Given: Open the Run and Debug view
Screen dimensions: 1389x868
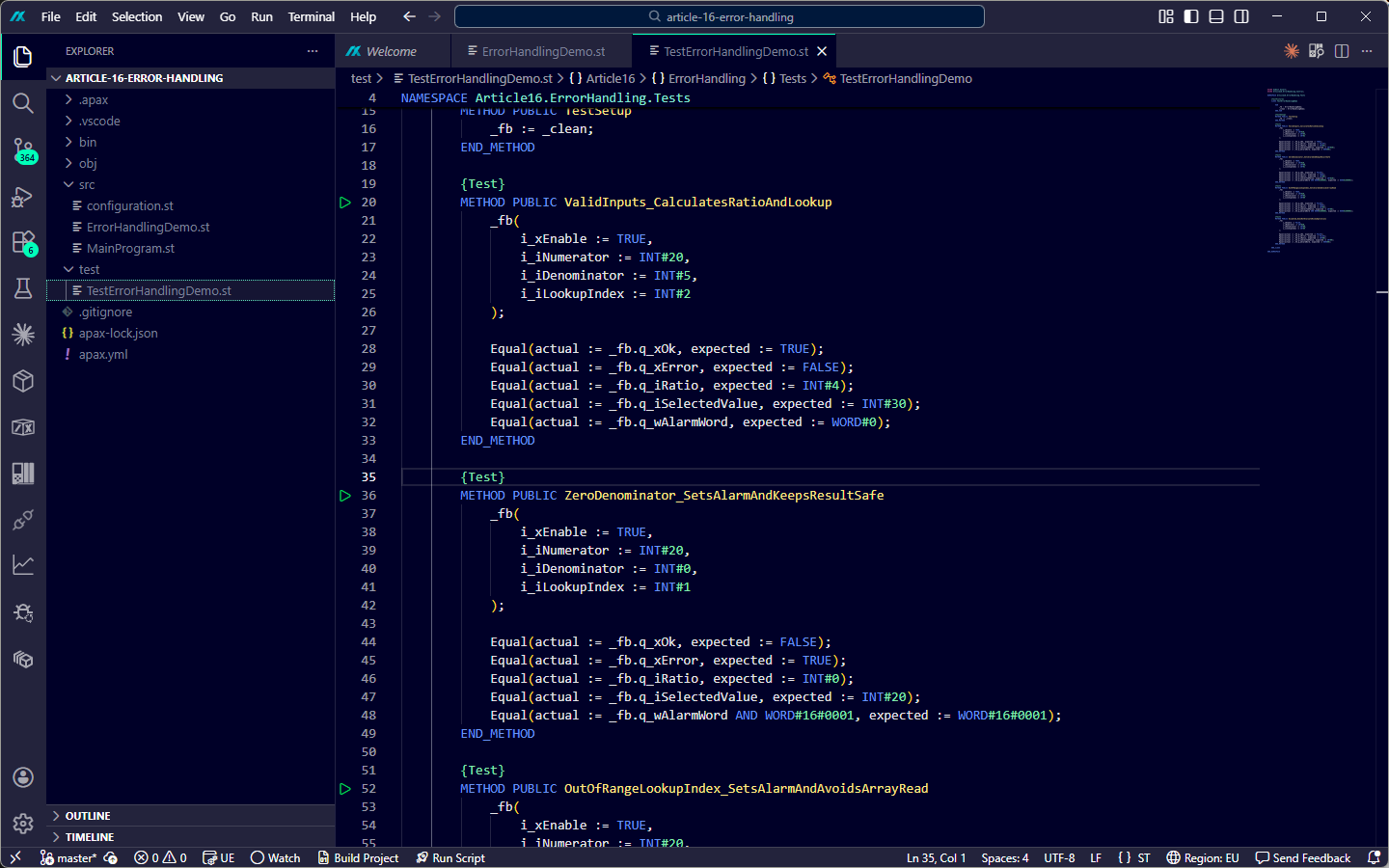Looking at the screenshot, I should pyautogui.click(x=23, y=197).
